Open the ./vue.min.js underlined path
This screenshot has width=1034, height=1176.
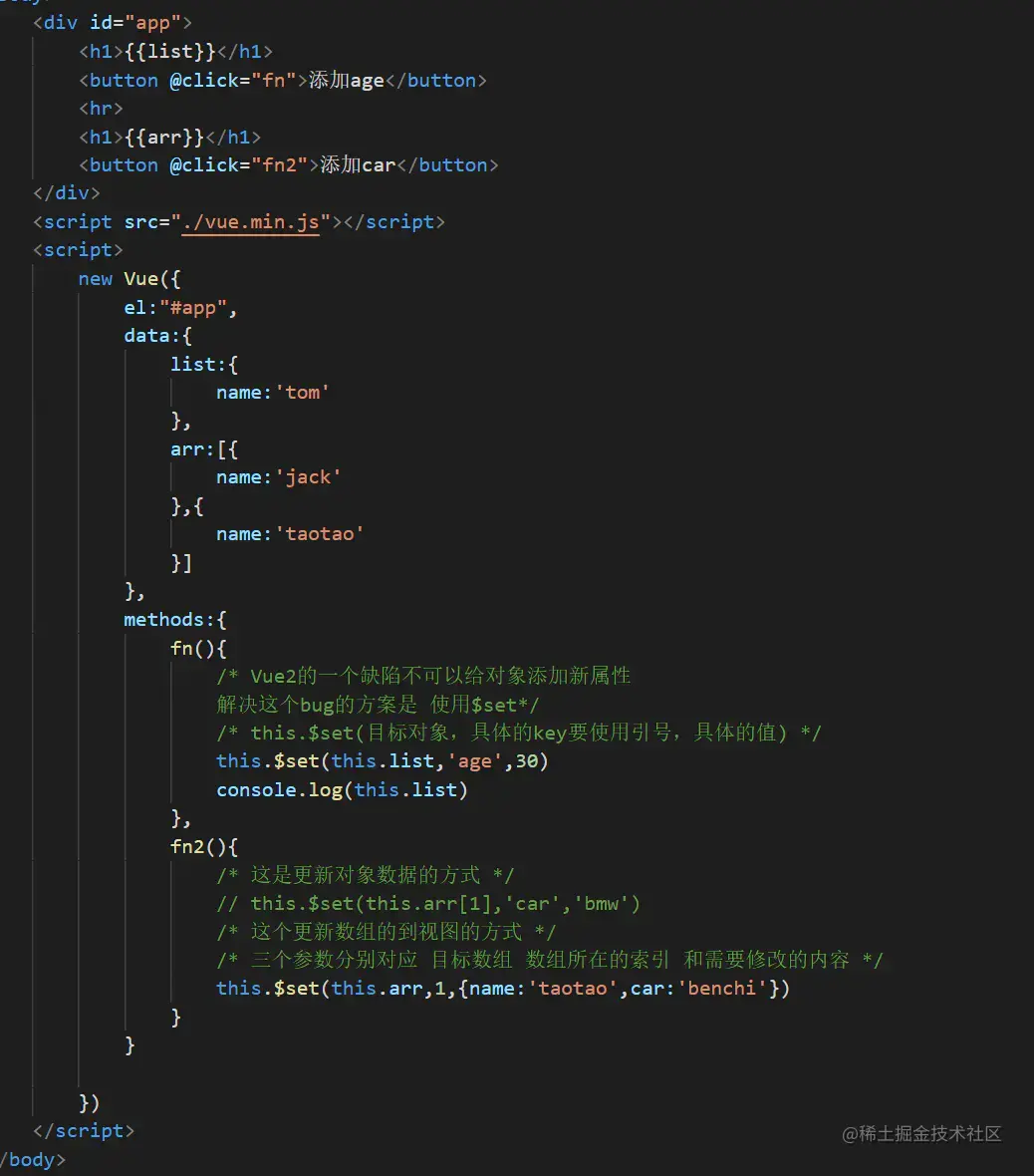pos(250,223)
